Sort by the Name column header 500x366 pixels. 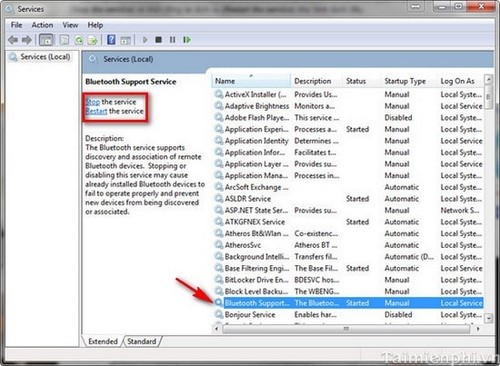point(251,81)
